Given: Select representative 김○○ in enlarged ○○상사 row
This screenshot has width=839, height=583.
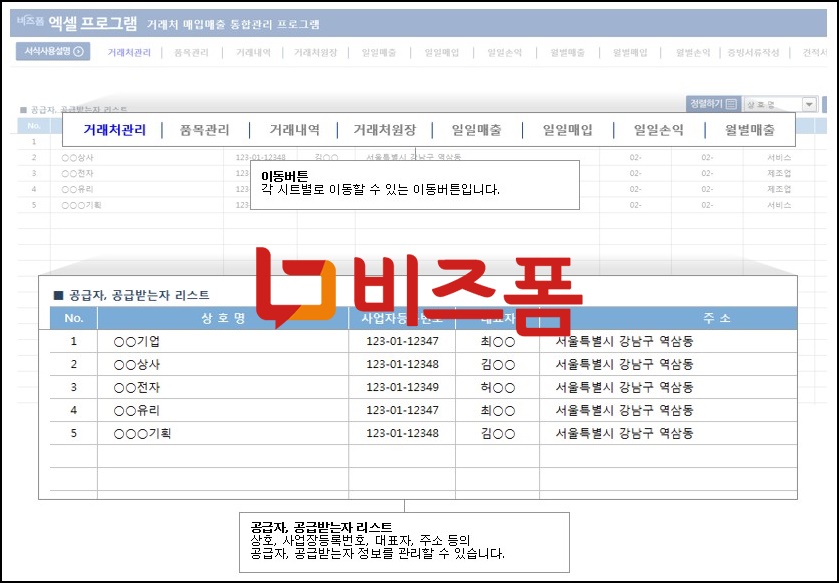Looking at the screenshot, I should point(498,364).
